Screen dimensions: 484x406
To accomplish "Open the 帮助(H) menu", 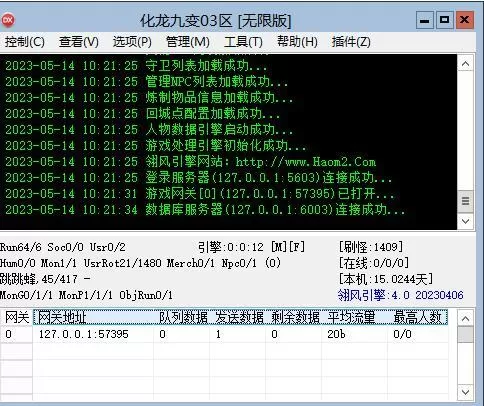I will (x=297, y=42).
